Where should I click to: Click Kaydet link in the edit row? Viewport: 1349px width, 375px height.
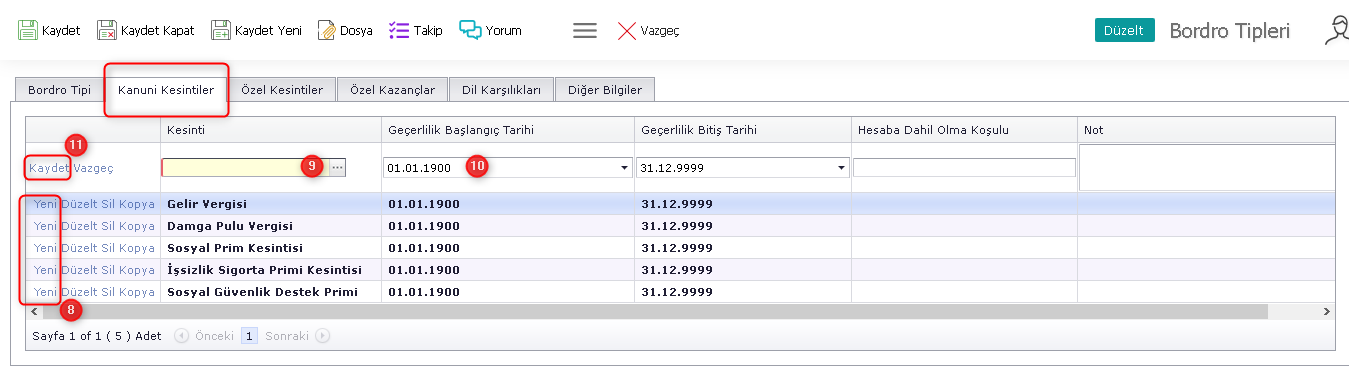49,168
